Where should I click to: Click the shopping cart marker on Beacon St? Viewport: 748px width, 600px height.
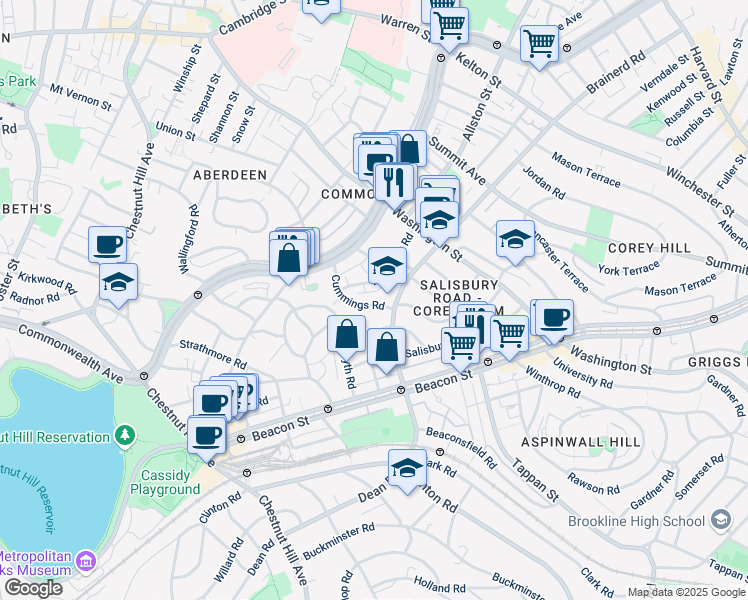click(x=460, y=346)
